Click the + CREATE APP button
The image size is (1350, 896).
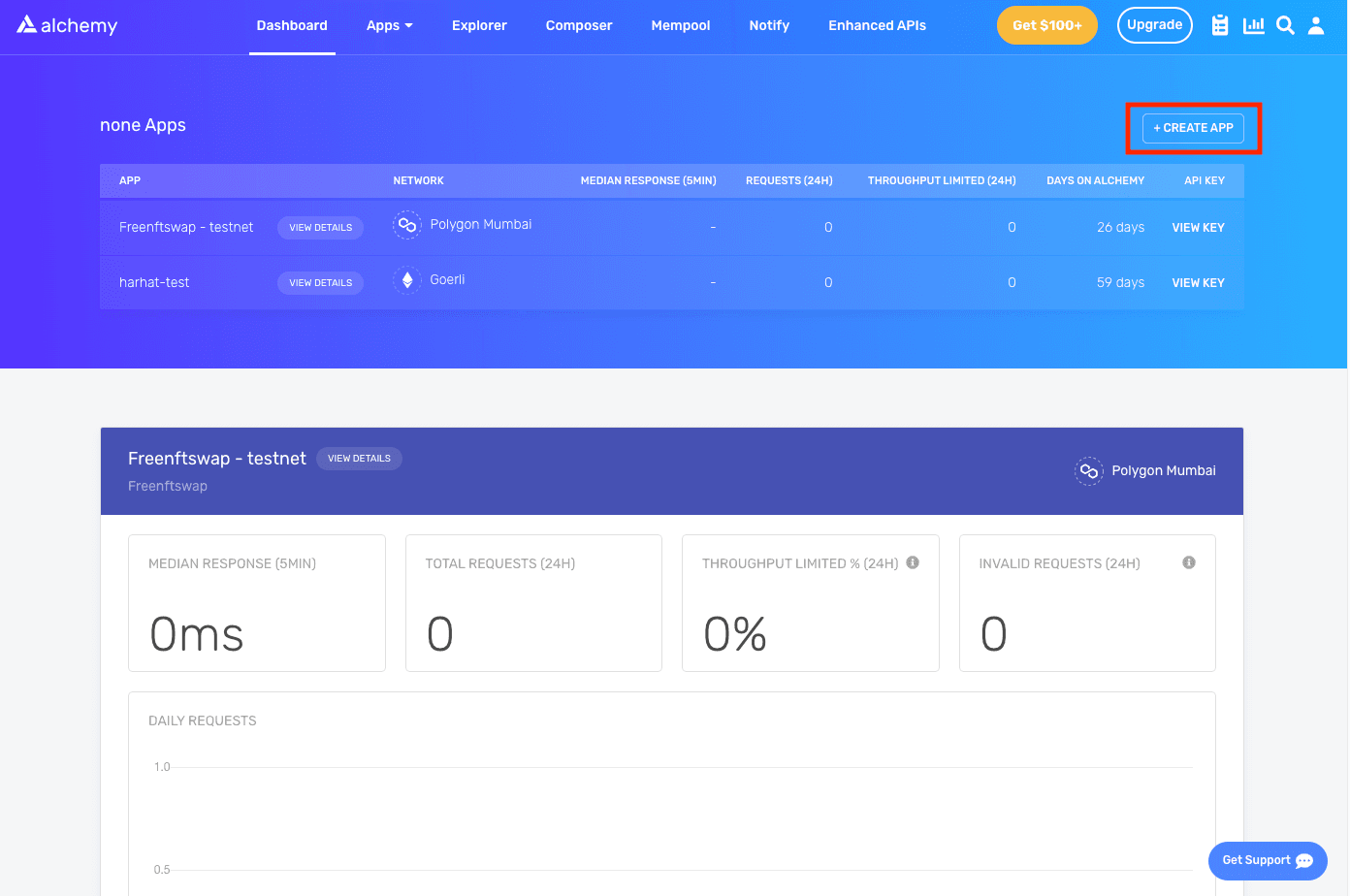pos(1193,128)
